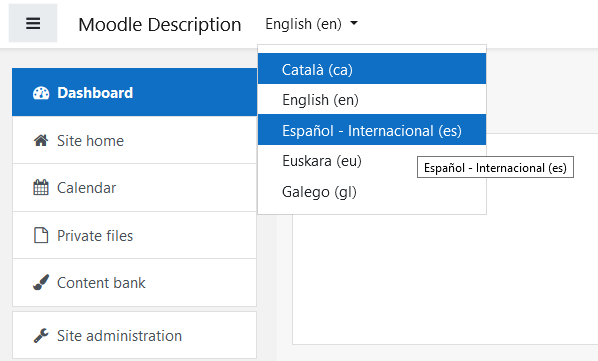Toggle the hamburger side panel button

coord(33,23)
